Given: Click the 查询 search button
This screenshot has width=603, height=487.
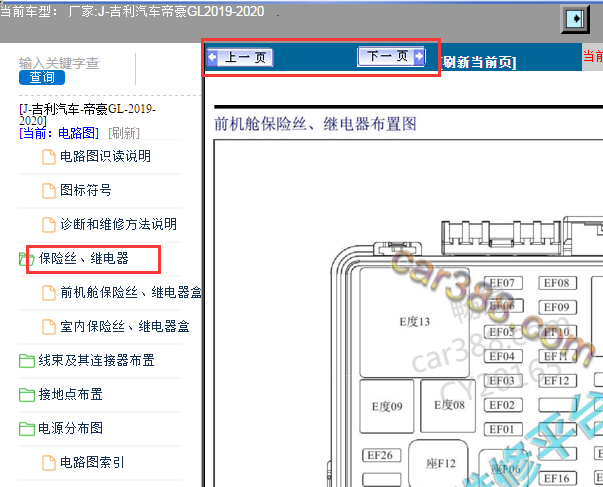Looking at the screenshot, I should coord(42,77).
